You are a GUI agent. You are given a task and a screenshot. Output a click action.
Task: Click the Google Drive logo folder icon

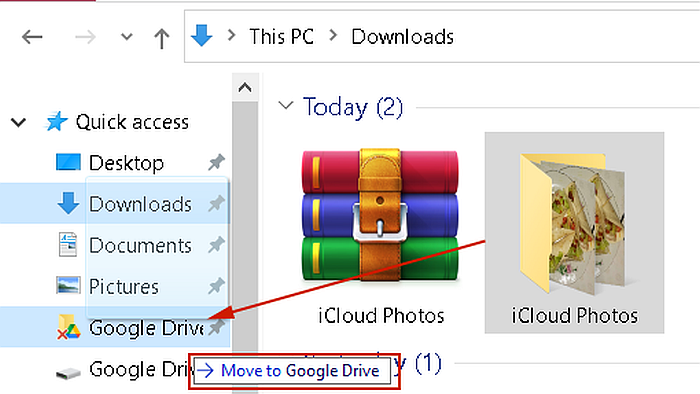tap(68, 327)
